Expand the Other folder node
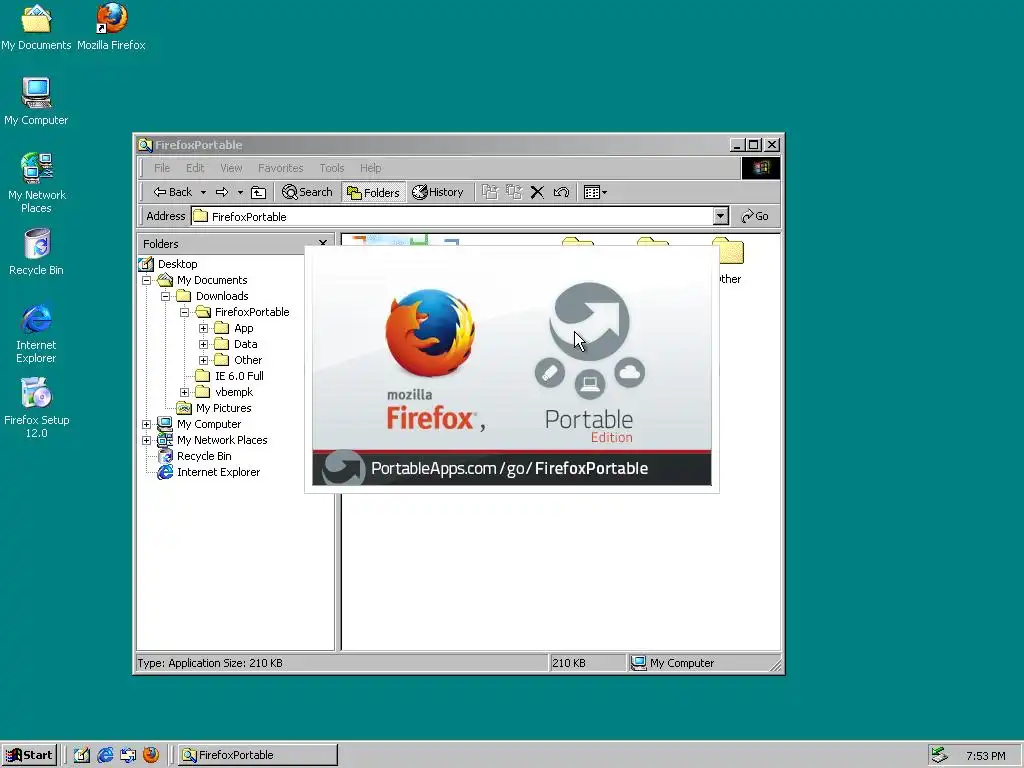1024x768 pixels. (204, 360)
